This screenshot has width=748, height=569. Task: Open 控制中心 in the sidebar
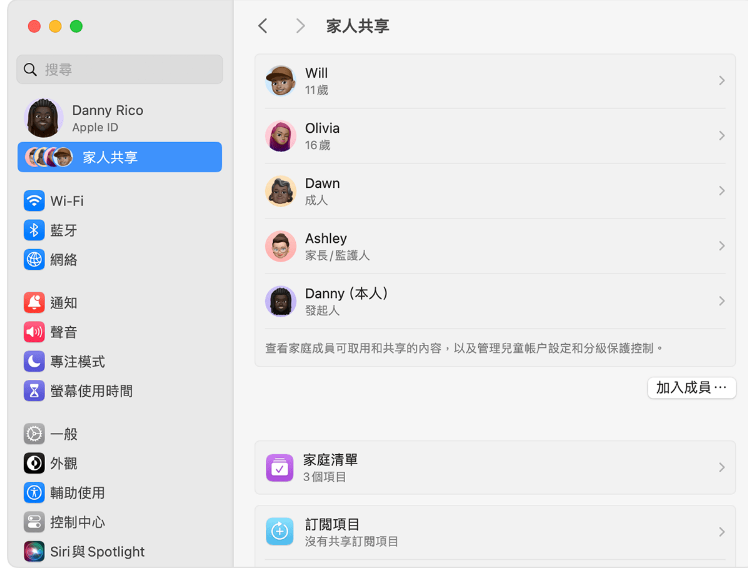[77, 522]
